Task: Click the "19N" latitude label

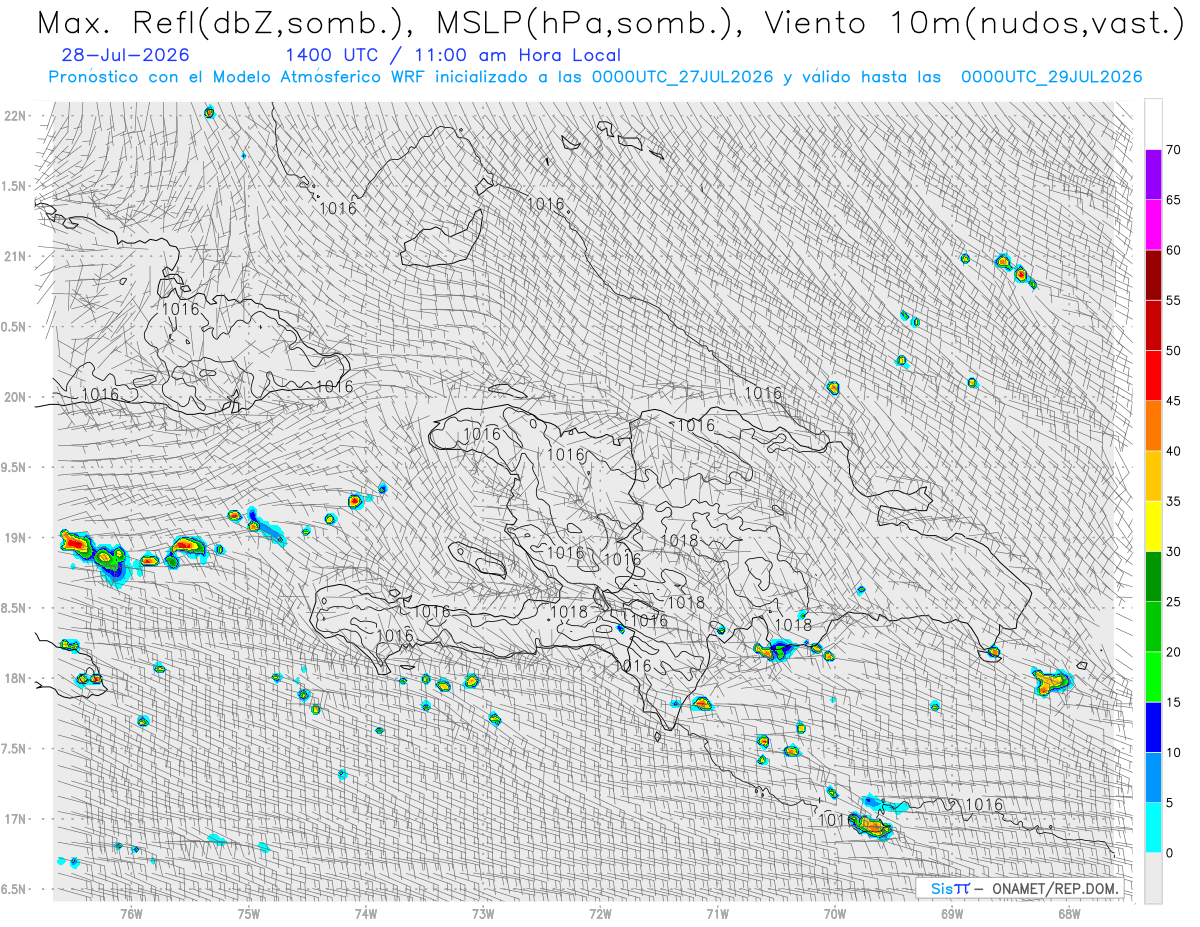Action: pos(16,537)
